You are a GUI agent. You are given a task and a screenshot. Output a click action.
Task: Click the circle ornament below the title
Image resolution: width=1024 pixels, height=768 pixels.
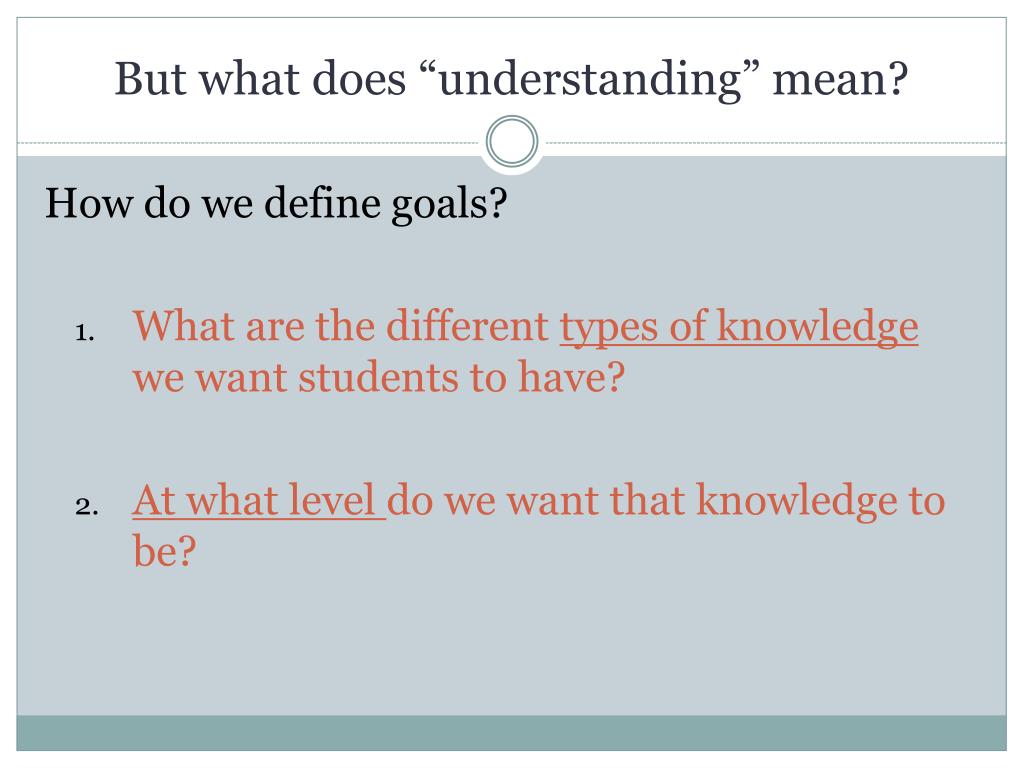(512, 141)
